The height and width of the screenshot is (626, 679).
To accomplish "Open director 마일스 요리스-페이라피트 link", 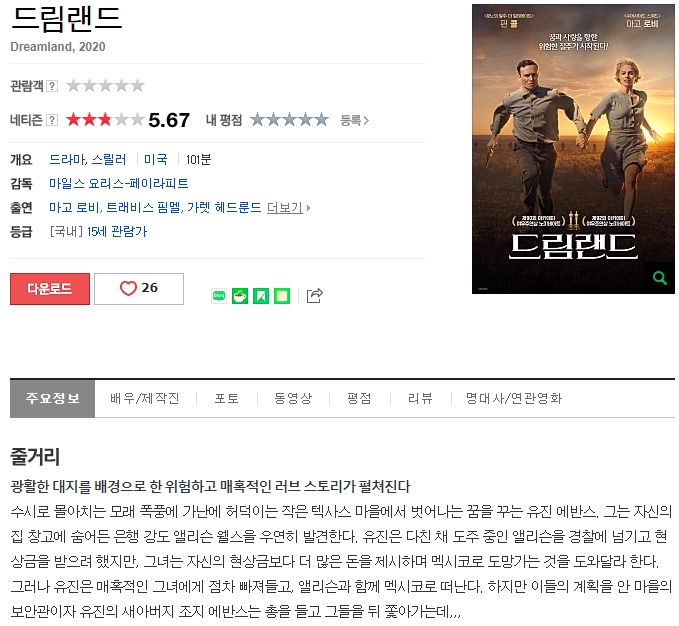I will (x=119, y=184).
